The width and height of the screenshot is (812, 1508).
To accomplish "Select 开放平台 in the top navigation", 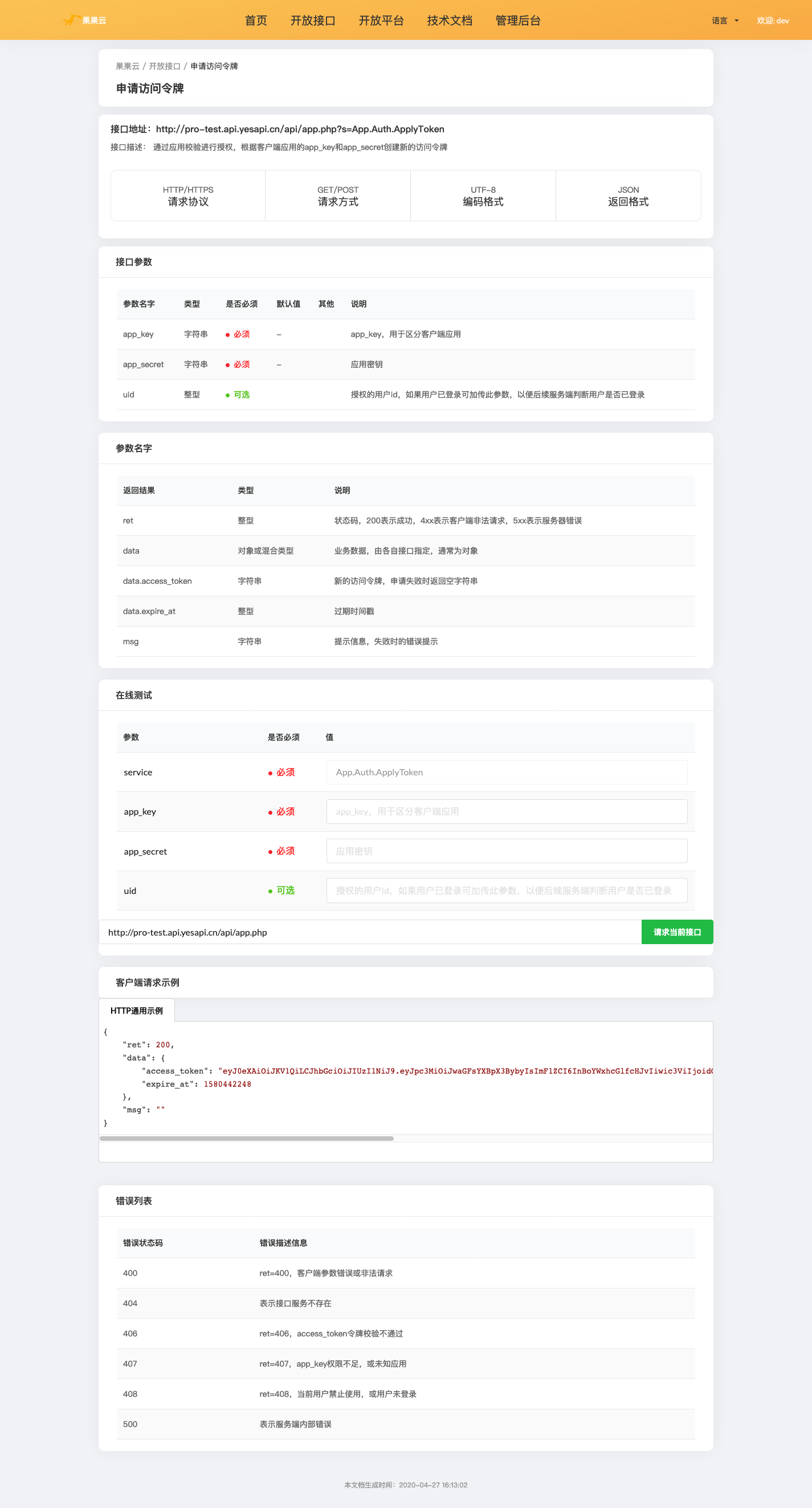I will (x=381, y=21).
